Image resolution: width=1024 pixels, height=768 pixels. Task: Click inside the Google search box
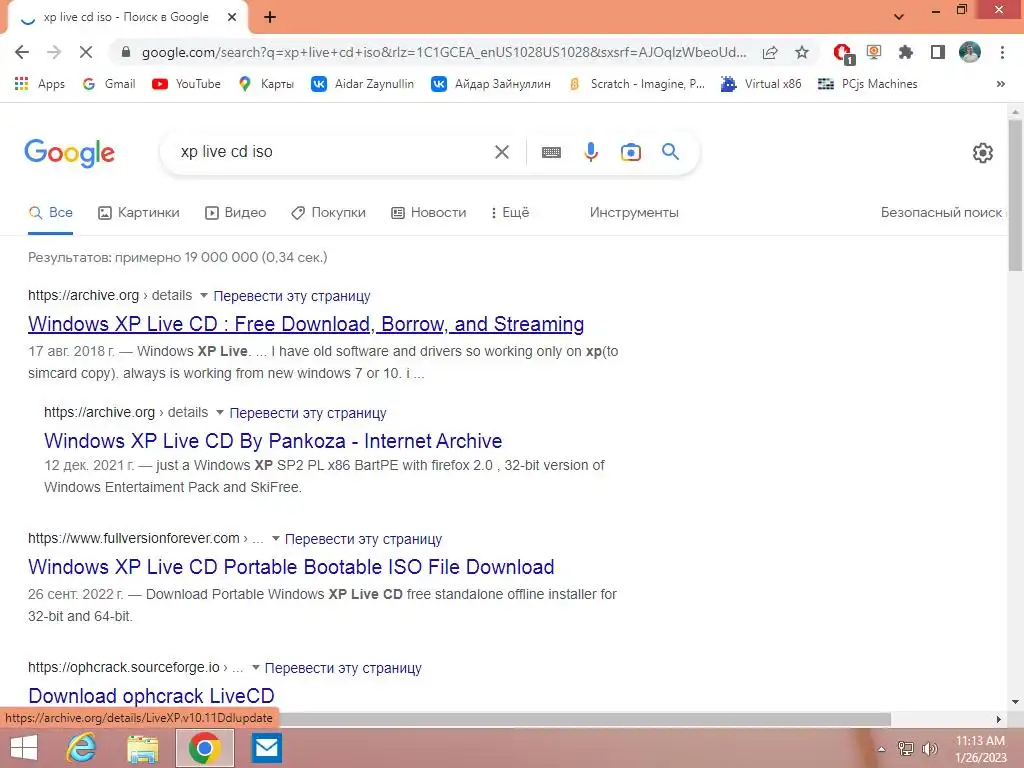[x=327, y=152]
